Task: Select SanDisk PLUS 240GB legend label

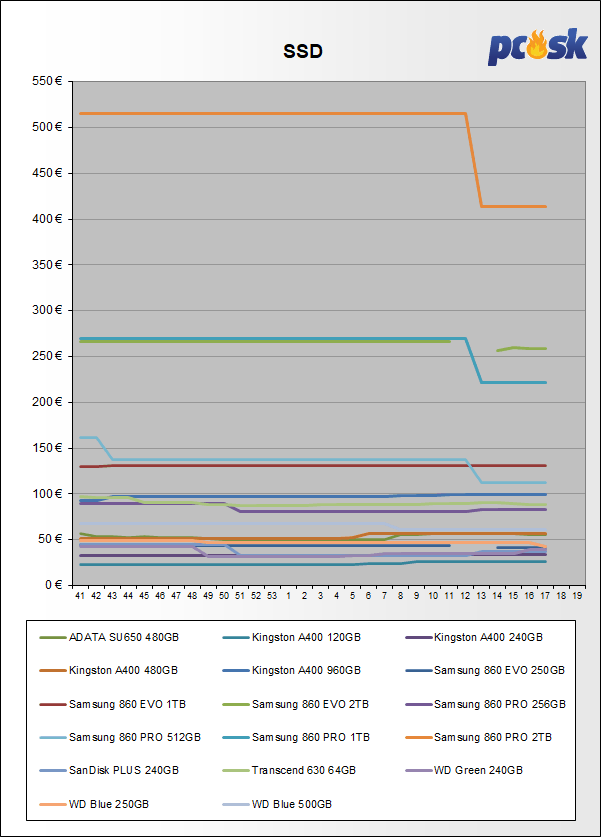Action: pyautogui.click(x=124, y=771)
